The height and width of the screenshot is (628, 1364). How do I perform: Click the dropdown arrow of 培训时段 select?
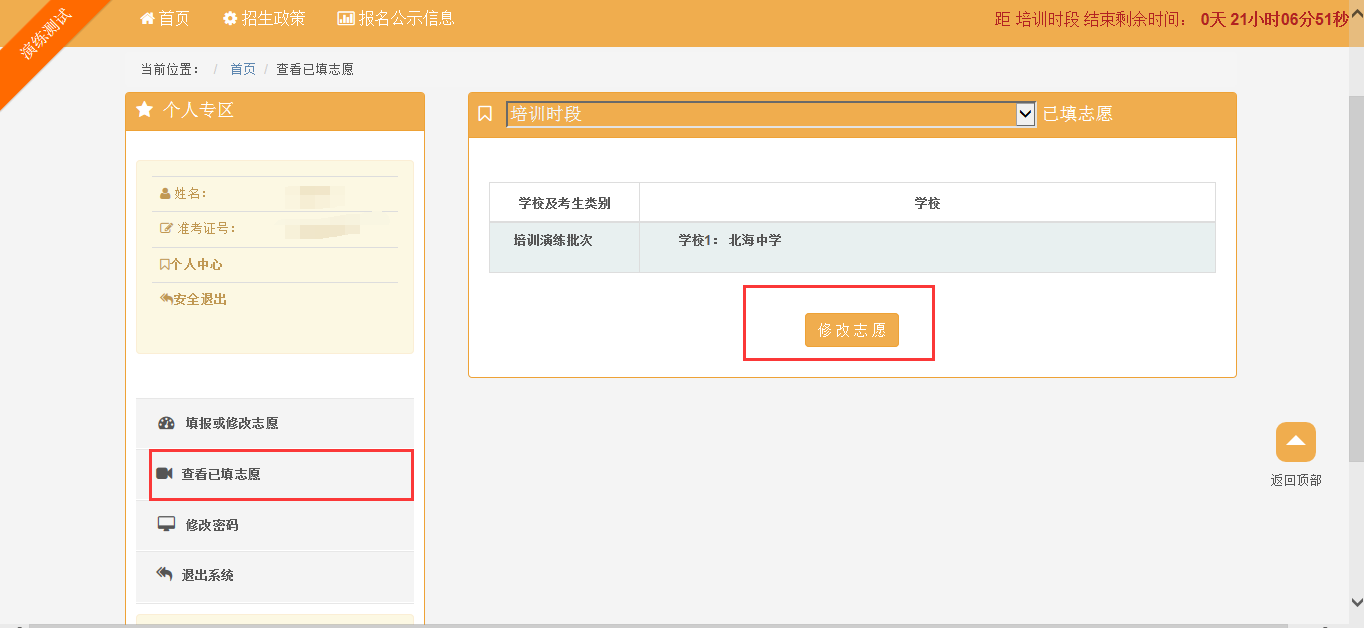[1025, 114]
